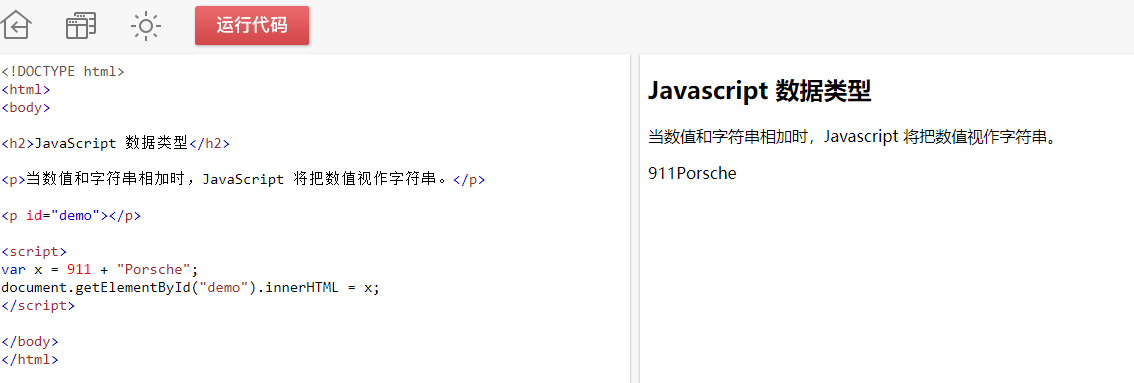The width and height of the screenshot is (1134, 383).
Task: Click the opening <script> tag line
Action: (x=34, y=251)
